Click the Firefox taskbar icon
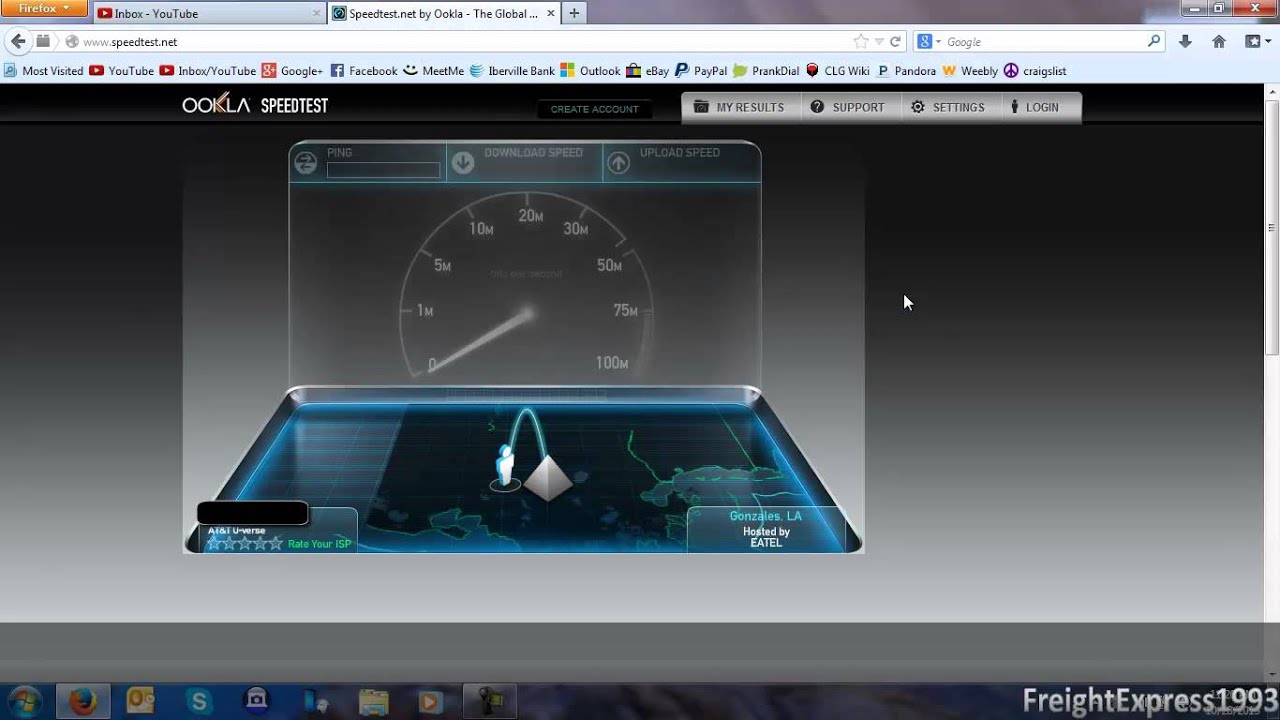The image size is (1280, 720). (82, 701)
